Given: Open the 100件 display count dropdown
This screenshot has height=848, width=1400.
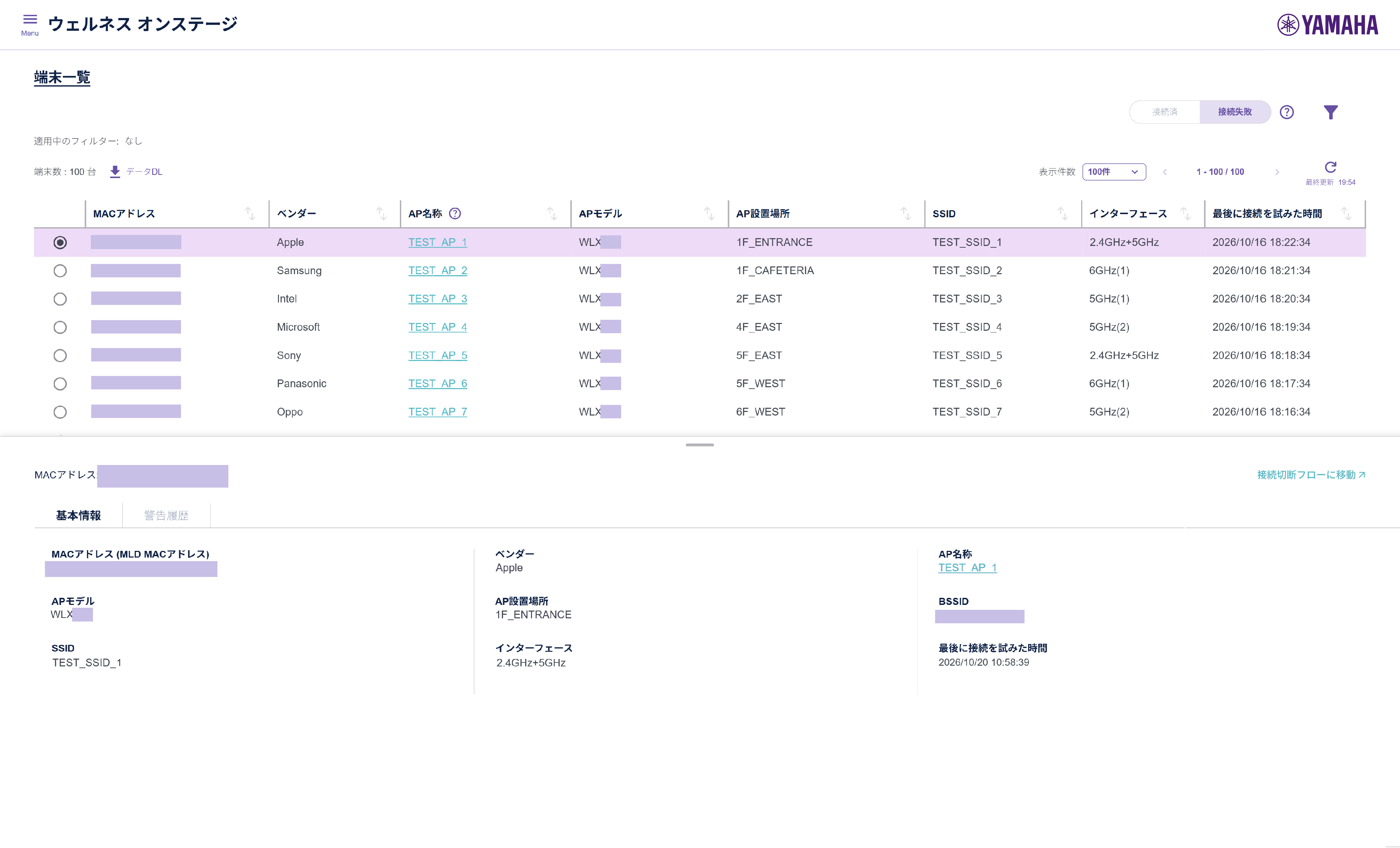Looking at the screenshot, I should (x=1114, y=172).
